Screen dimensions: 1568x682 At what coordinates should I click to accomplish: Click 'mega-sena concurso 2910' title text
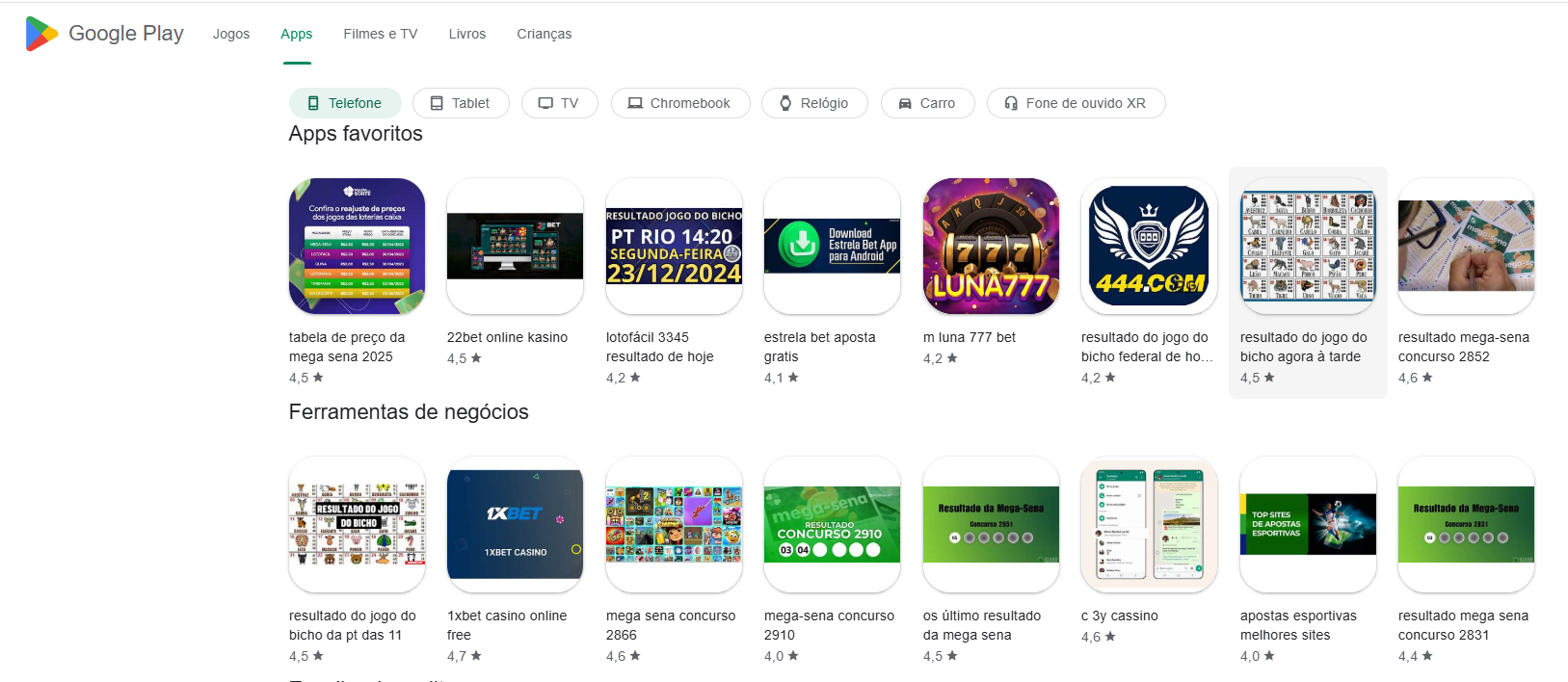[829, 625]
